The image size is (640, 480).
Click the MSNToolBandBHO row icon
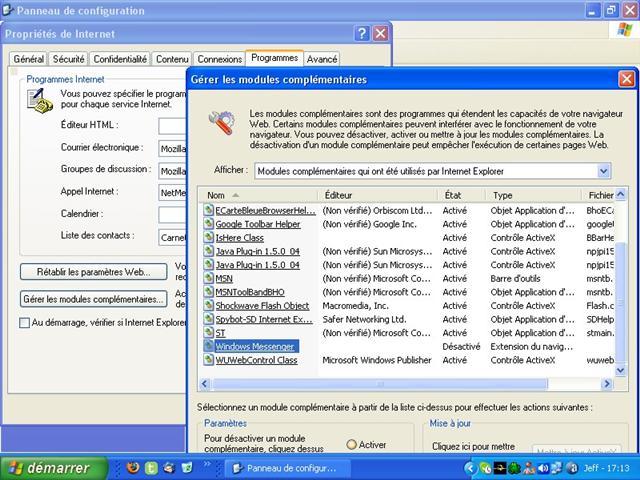point(209,292)
